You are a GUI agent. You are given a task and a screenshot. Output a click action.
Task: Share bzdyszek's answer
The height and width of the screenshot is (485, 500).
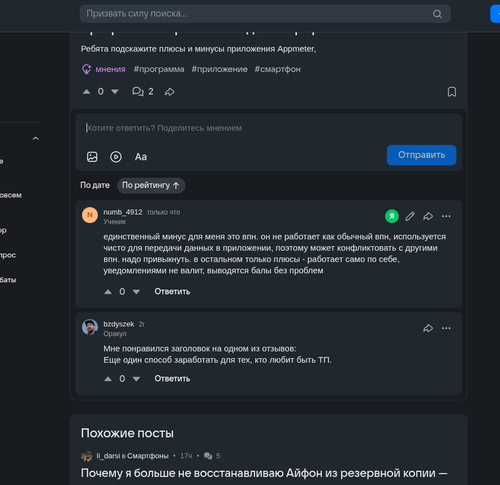click(428, 328)
